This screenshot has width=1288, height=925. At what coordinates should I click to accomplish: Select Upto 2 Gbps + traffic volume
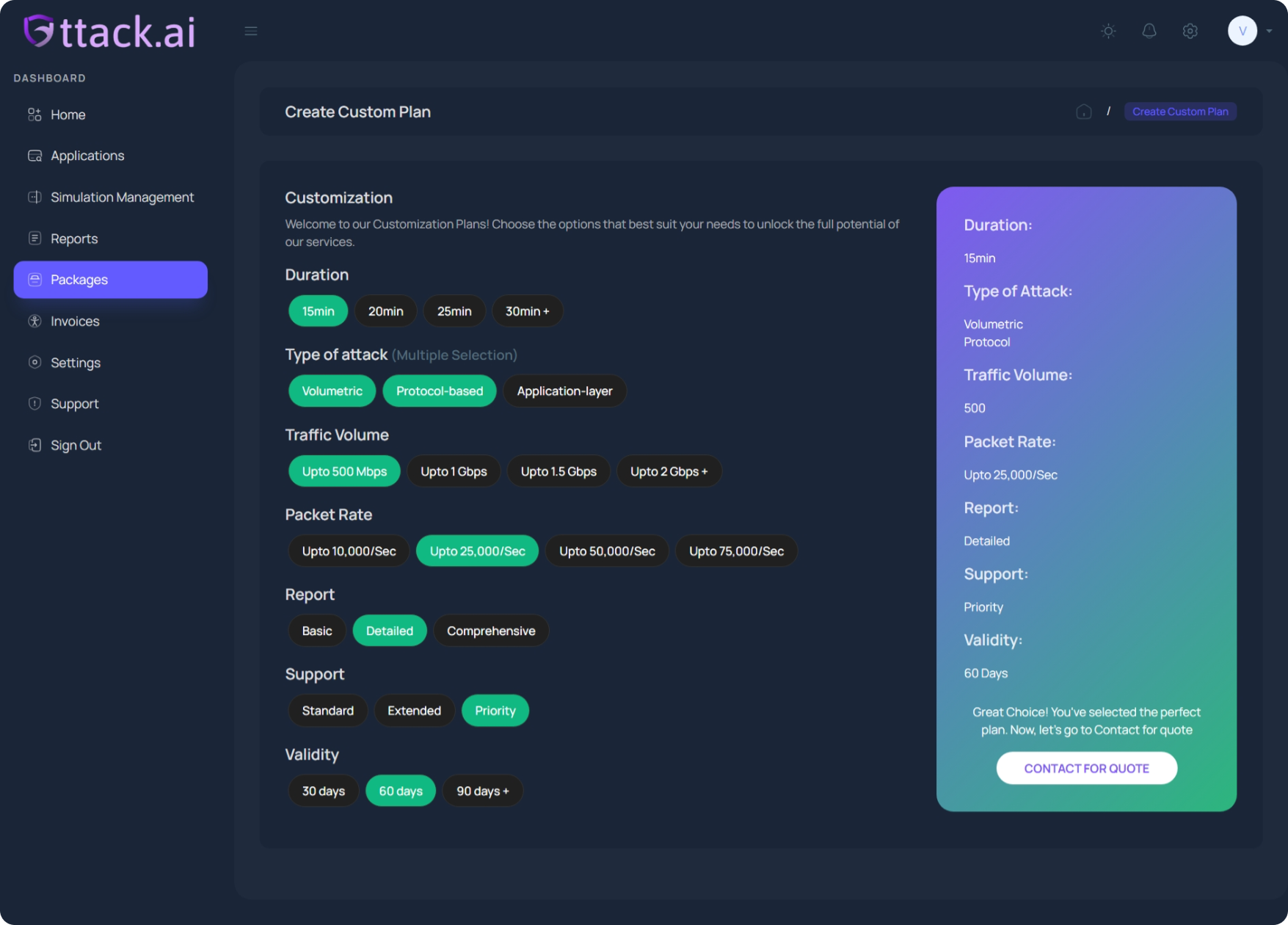pyautogui.click(x=669, y=471)
